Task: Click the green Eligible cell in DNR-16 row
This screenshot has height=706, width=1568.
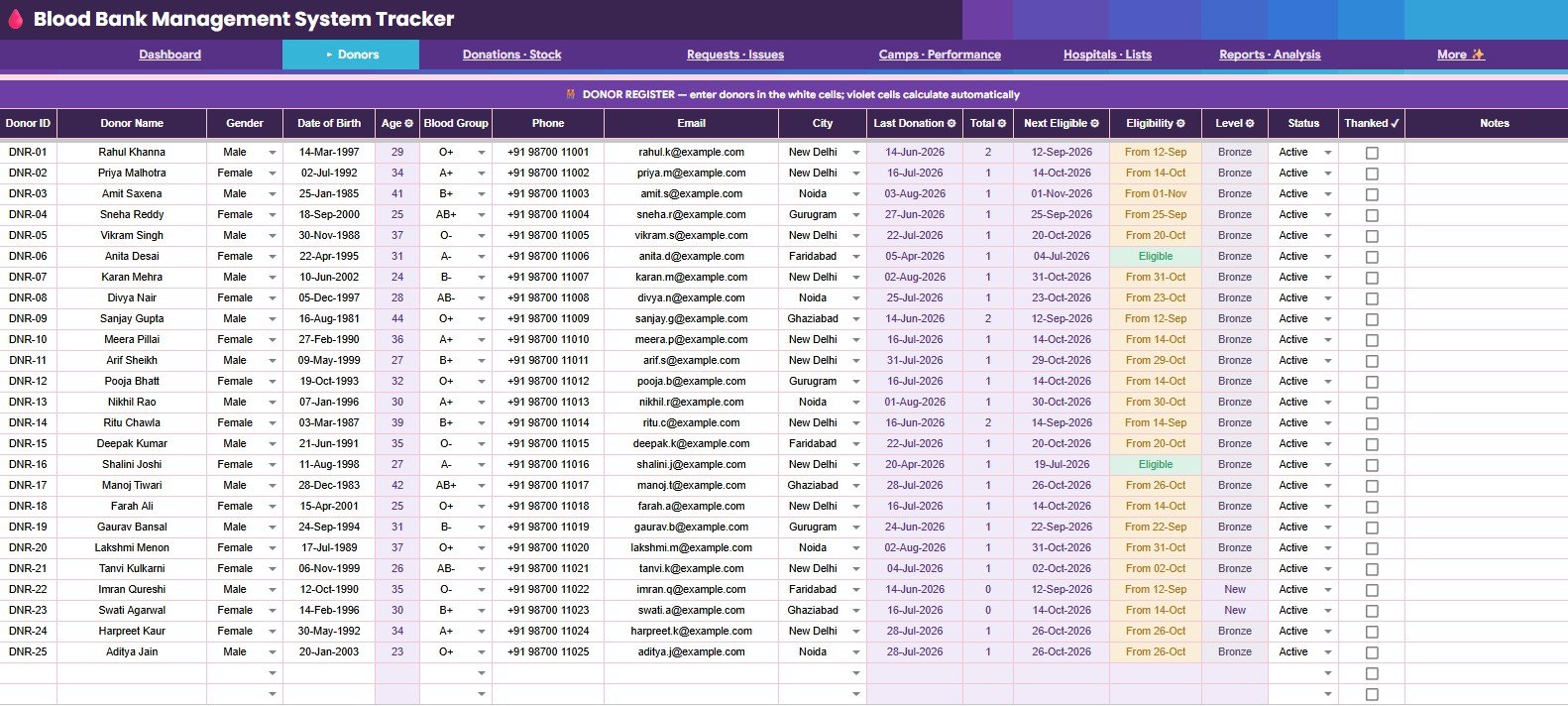Action: [1156, 464]
